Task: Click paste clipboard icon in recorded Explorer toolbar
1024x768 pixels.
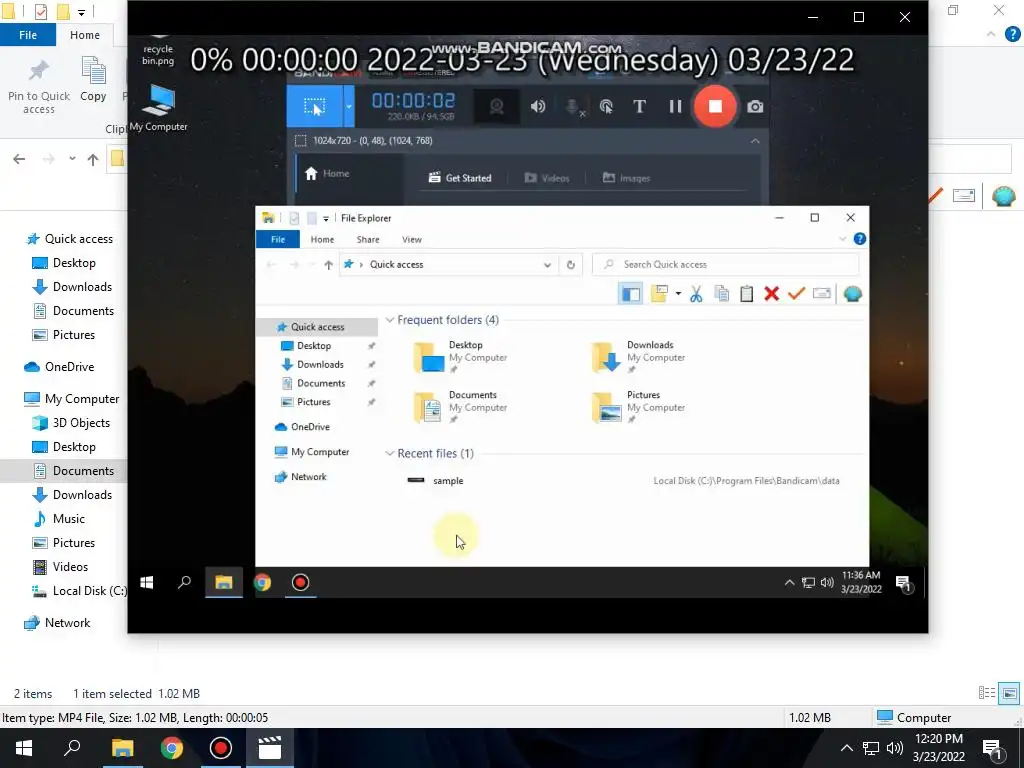Action: pos(746,294)
